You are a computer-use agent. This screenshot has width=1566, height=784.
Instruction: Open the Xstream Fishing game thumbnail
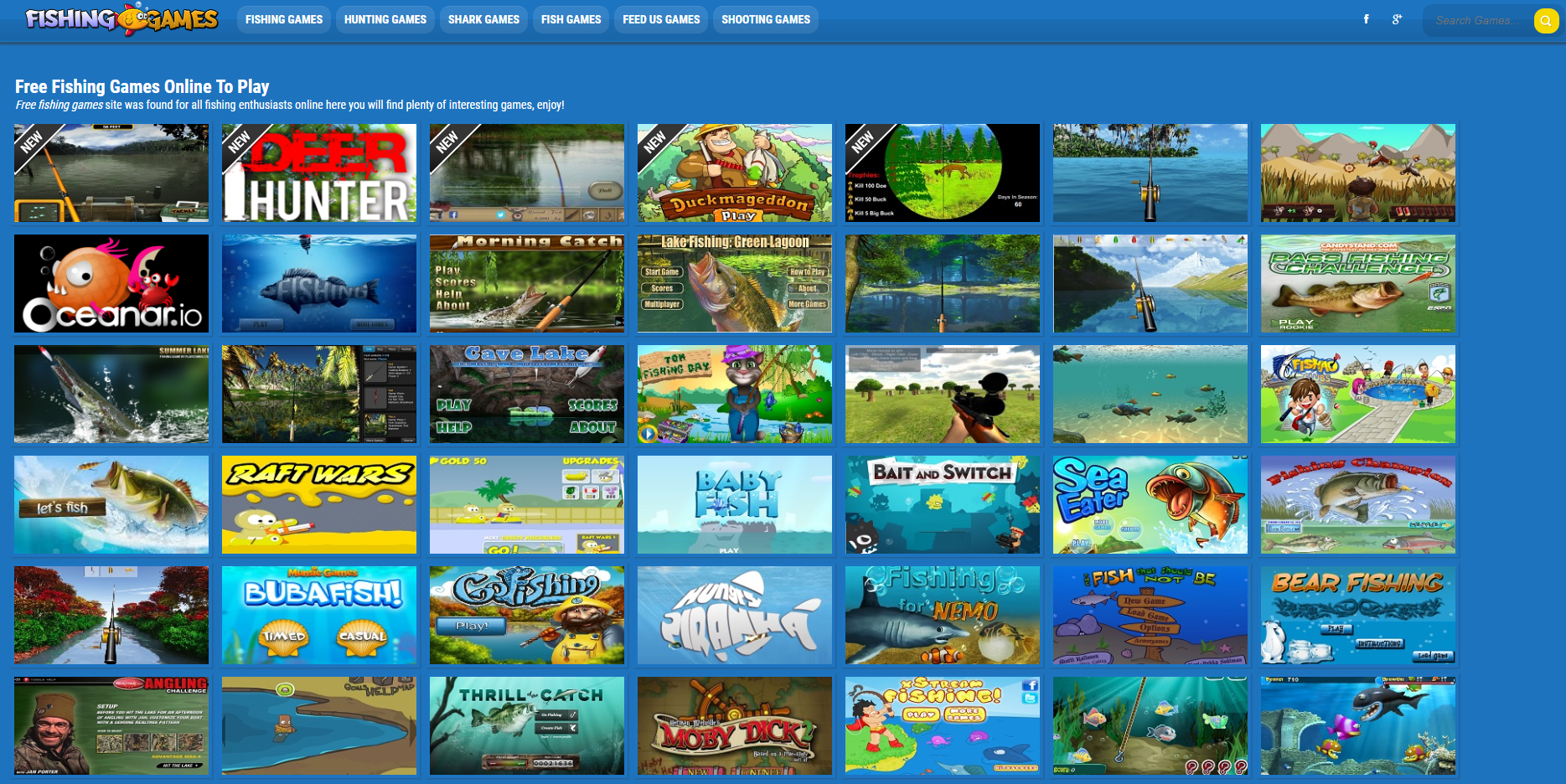click(943, 726)
